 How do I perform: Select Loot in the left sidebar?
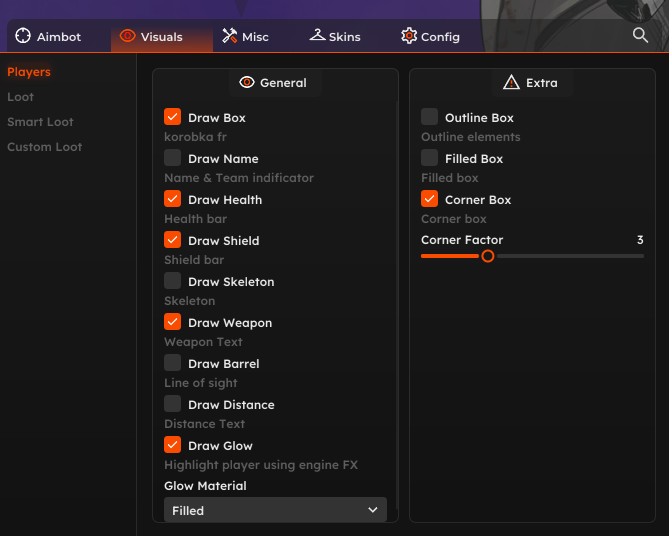point(21,97)
